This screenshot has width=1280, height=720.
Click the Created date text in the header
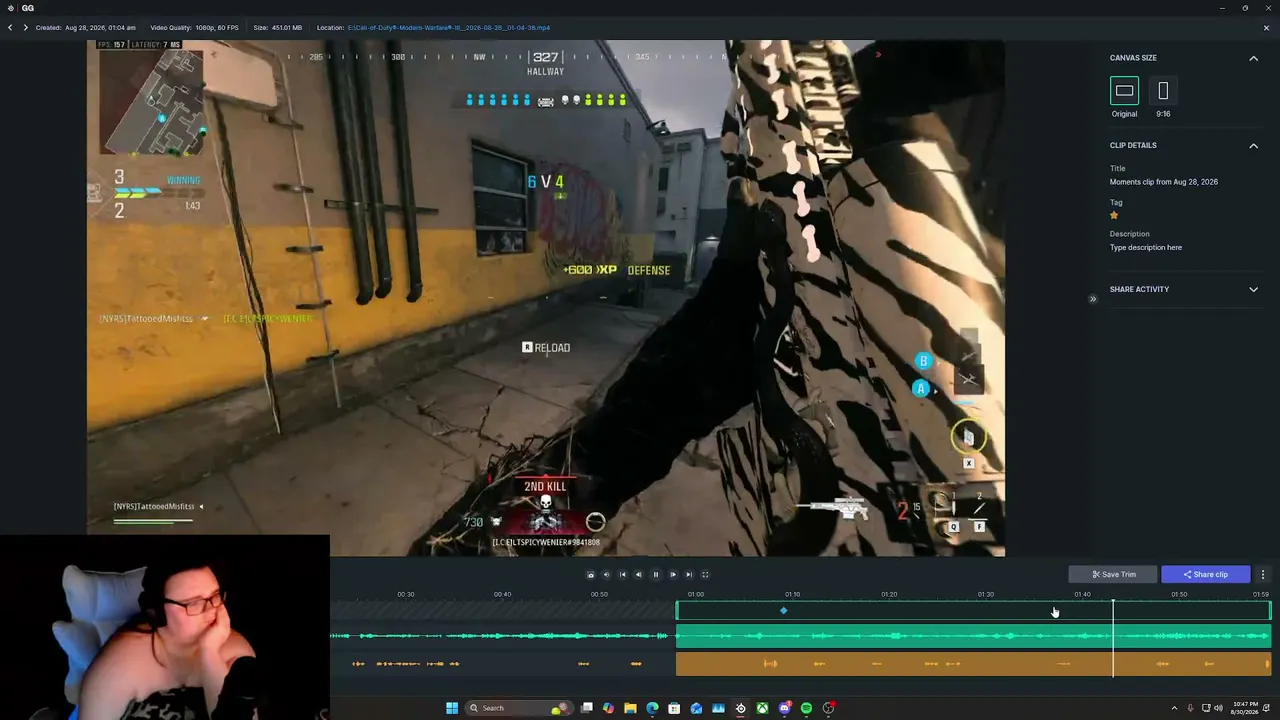(85, 28)
